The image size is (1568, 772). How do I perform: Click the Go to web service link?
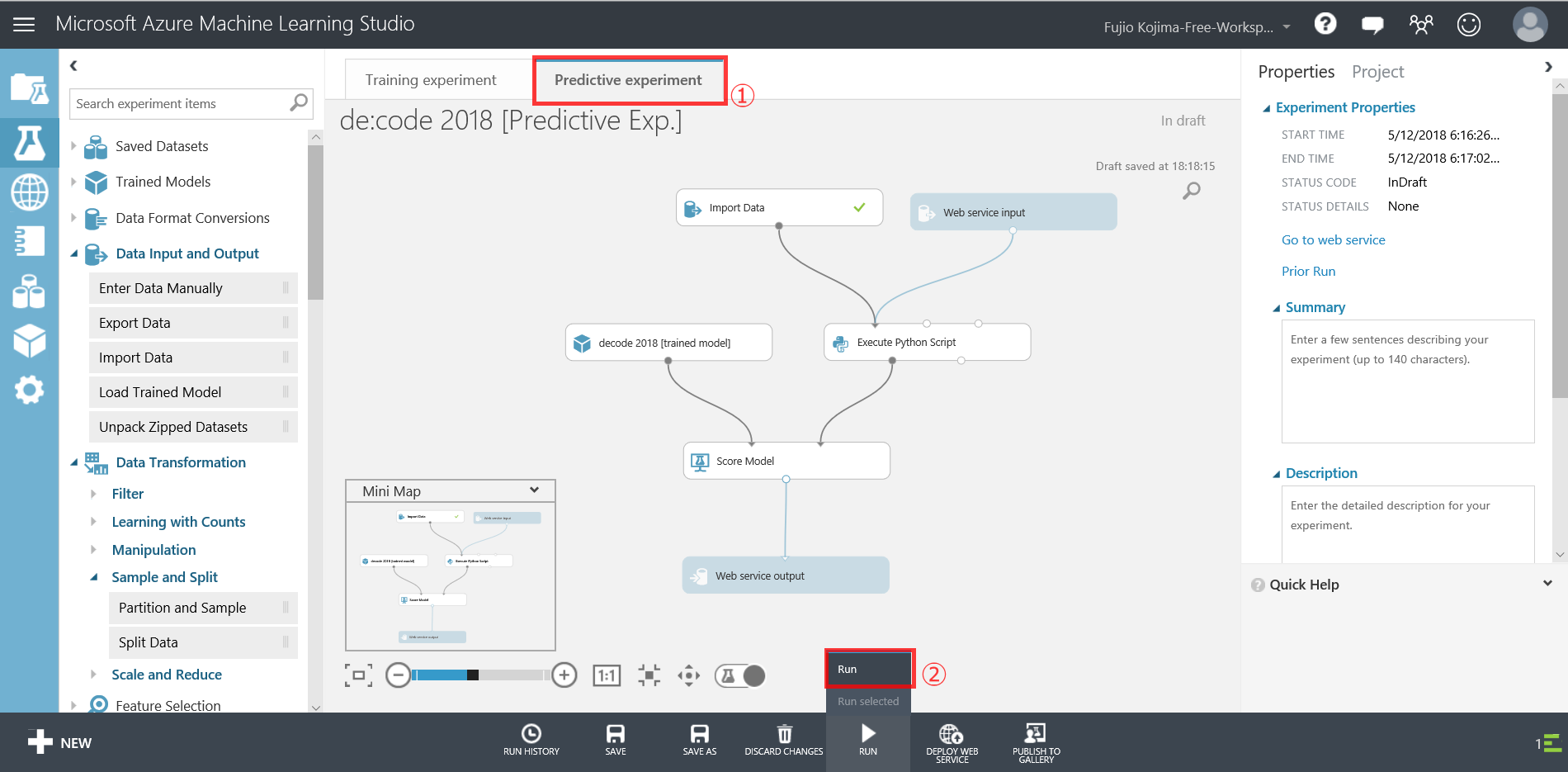pos(1333,239)
